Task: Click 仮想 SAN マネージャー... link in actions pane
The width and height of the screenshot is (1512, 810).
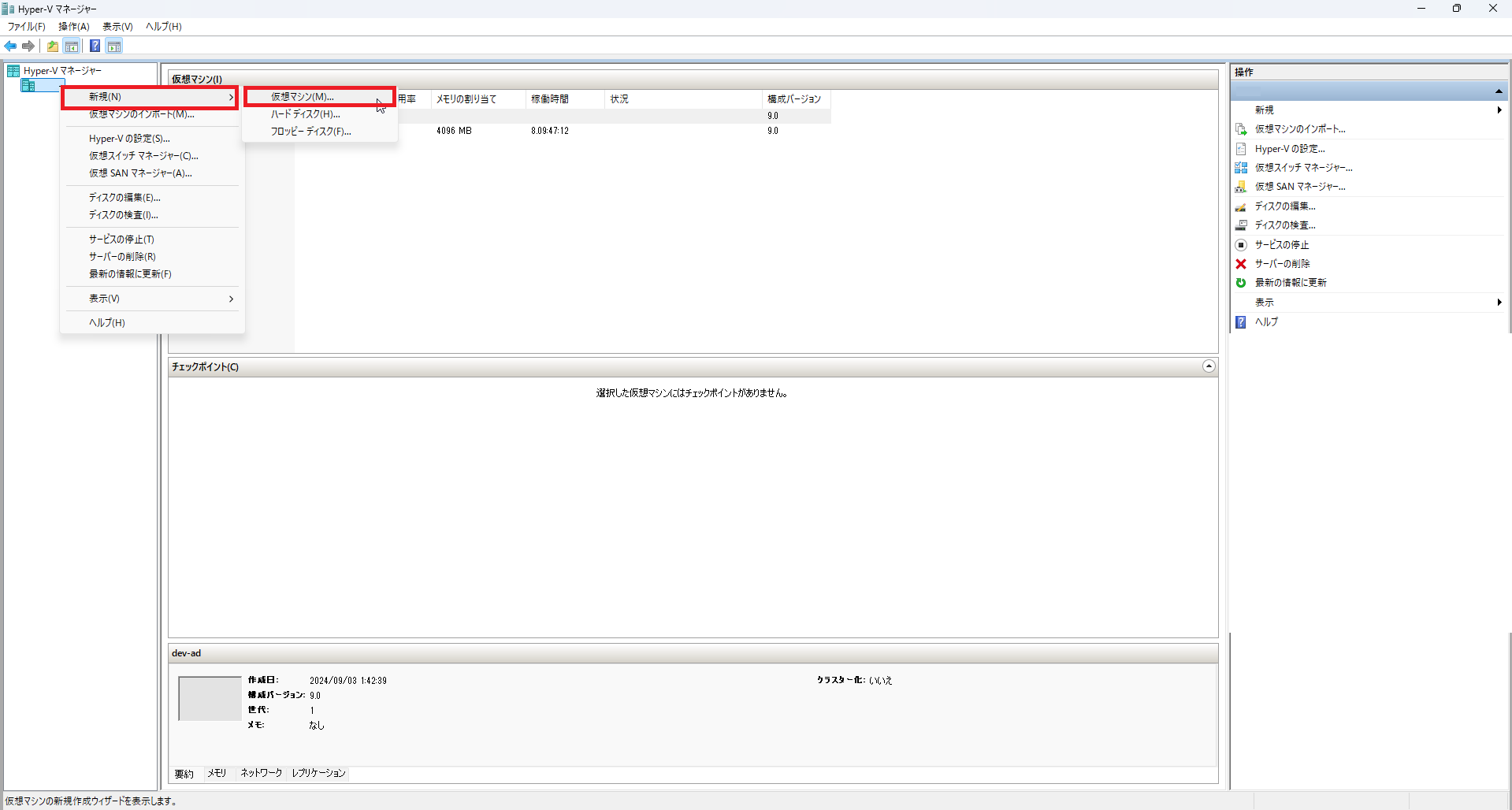Action: coord(1300,187)
